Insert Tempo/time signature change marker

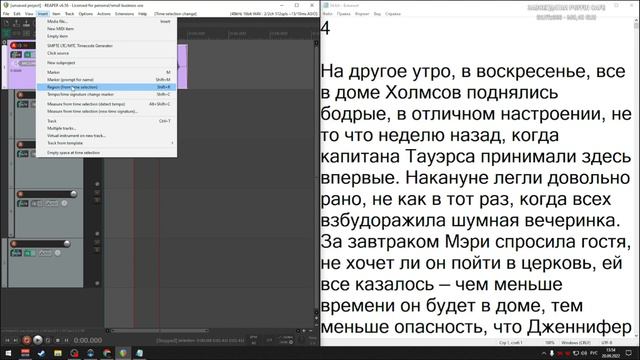click(107, 94)
